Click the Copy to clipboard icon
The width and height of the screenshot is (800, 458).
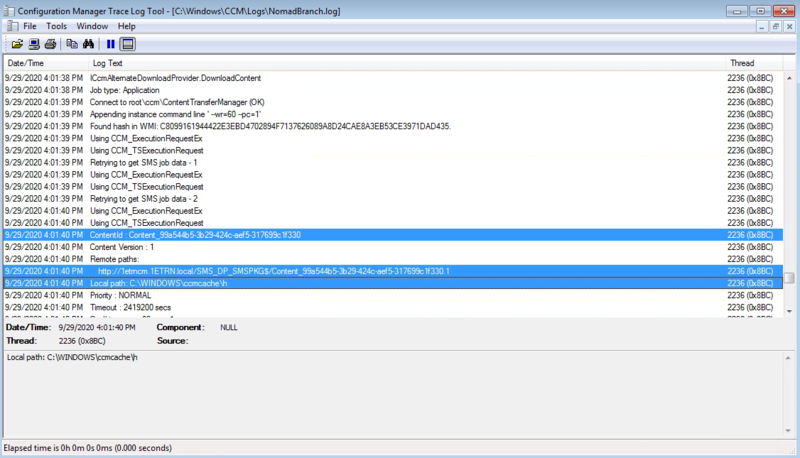click(x=71, y=44)
